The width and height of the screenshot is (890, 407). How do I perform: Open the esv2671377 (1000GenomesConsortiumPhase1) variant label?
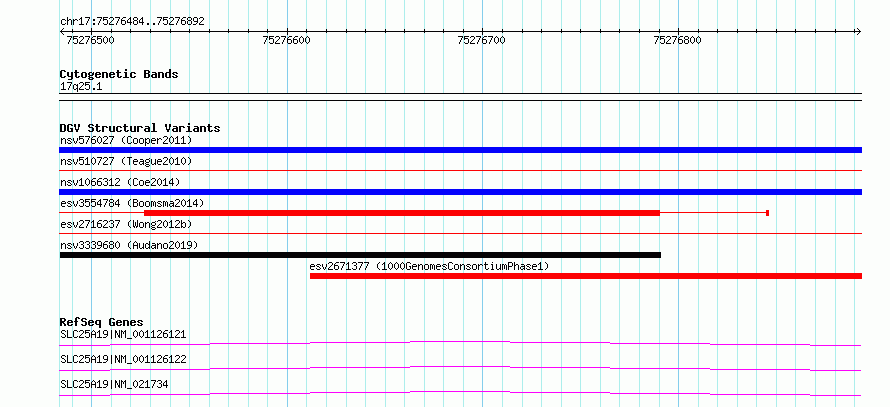[x=429, y=266]
